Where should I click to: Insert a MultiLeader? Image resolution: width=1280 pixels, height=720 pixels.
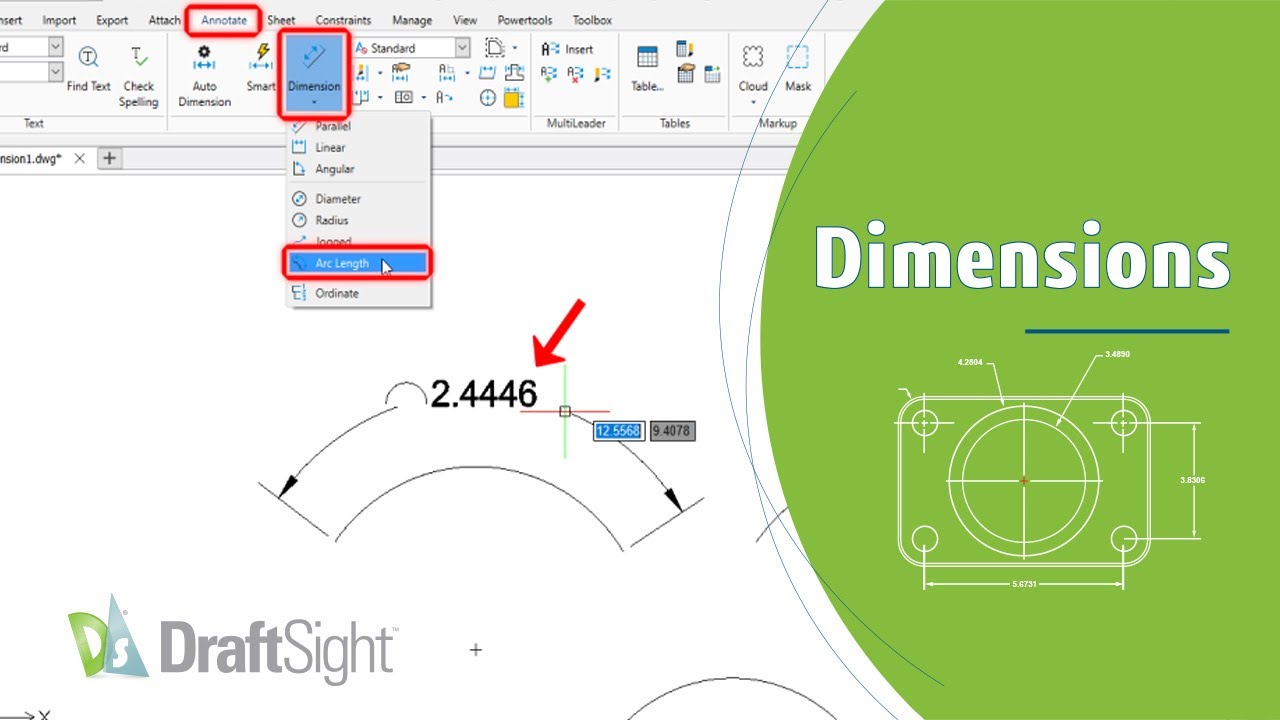click(x=567, y=48)
